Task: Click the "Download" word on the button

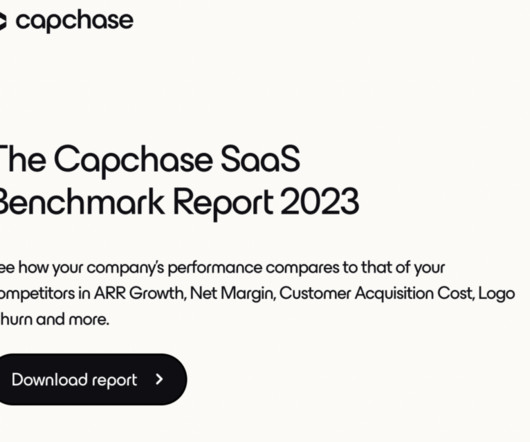Action: [50, 379]
